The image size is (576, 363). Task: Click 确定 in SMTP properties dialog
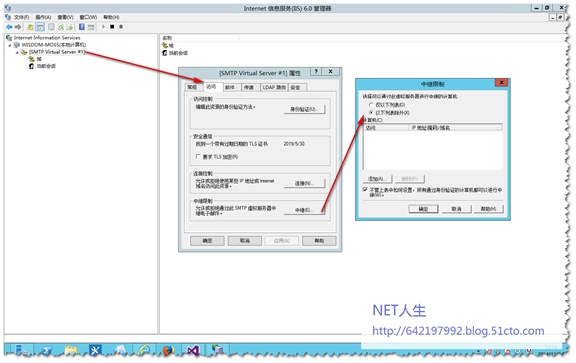pyautogui.click(x=207, y=241)
